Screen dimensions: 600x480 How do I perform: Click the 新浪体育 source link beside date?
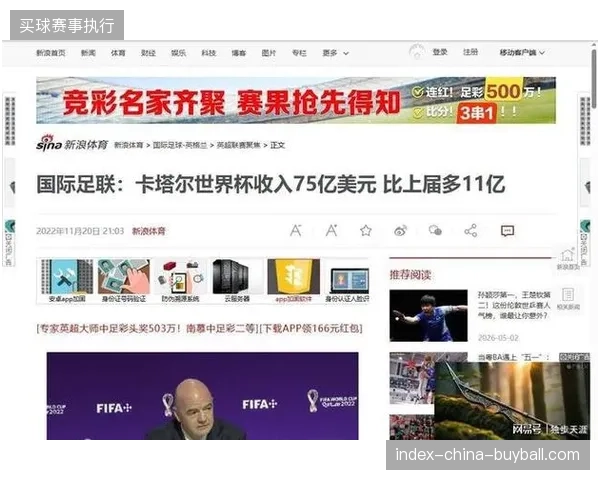click(x=149, y=231)
